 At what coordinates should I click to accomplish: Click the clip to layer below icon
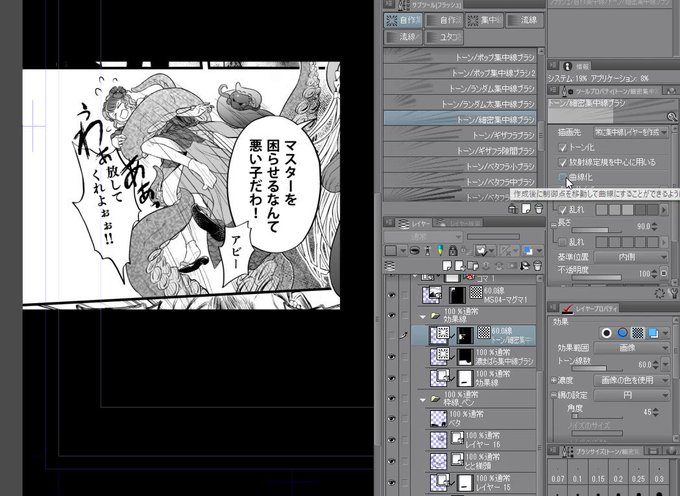coord(415,250)
